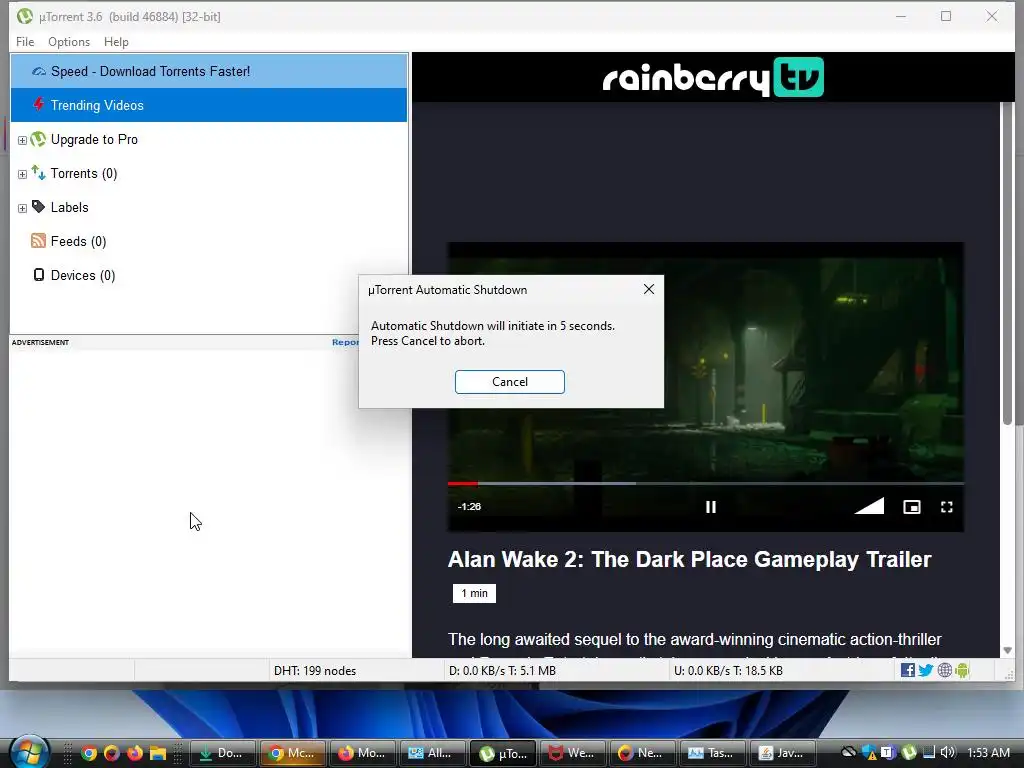Launch Chrome from quick launch
The image size is (1024, 768).
click(89, 753)
